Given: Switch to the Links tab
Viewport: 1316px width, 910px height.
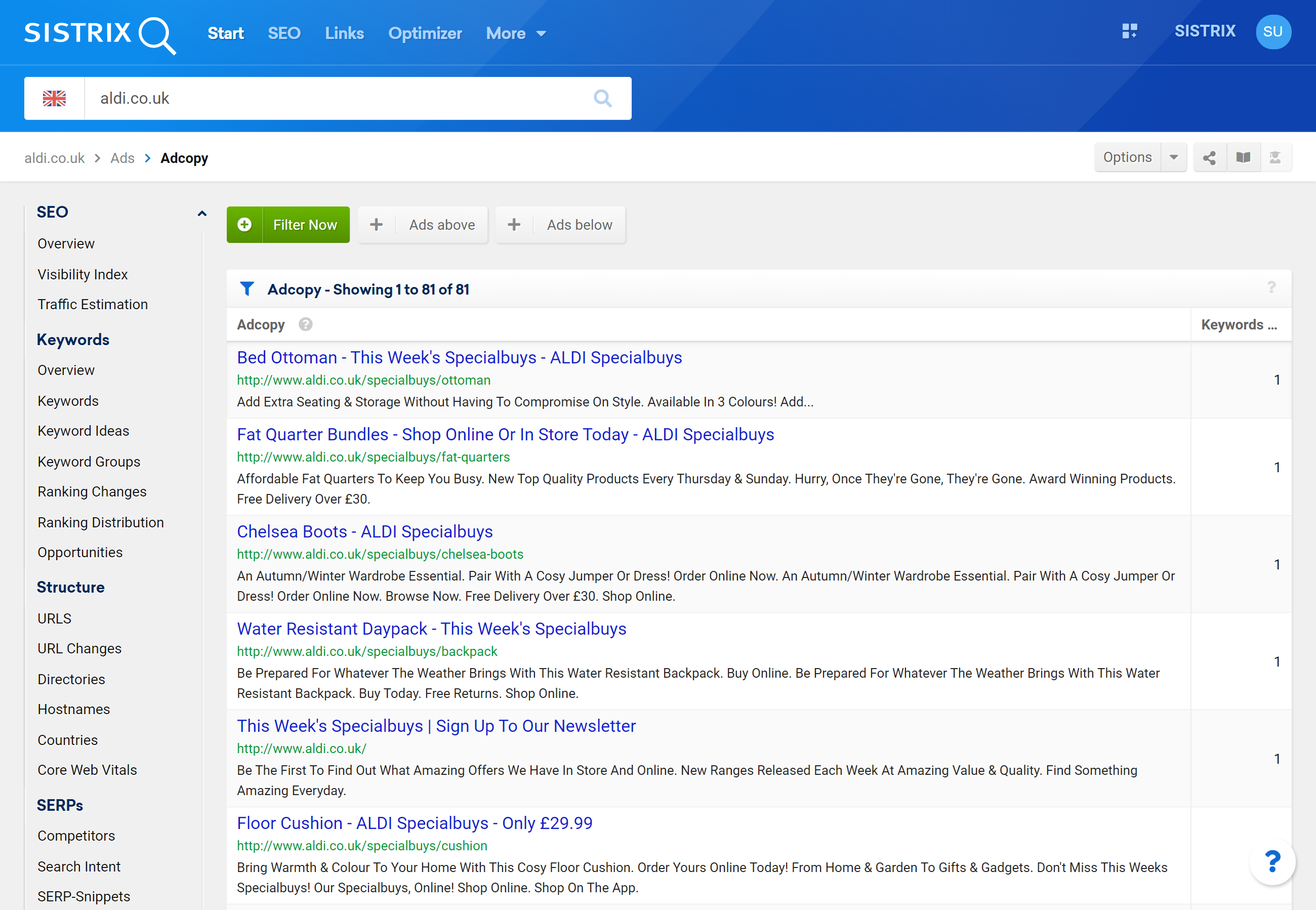Looking at the screenshot, I should [x=344, y=33].
